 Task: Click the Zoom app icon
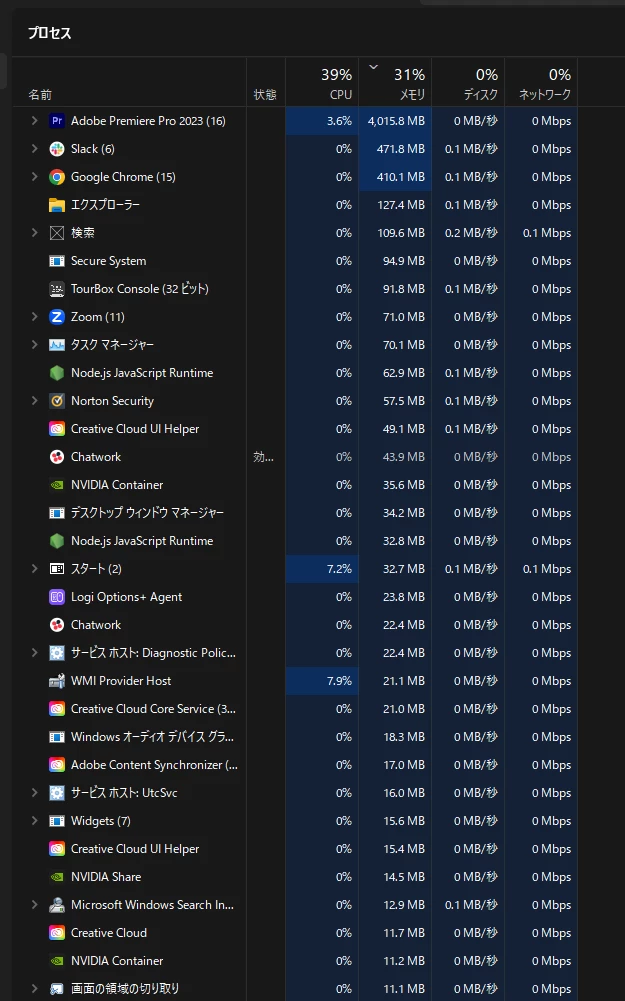57,317
